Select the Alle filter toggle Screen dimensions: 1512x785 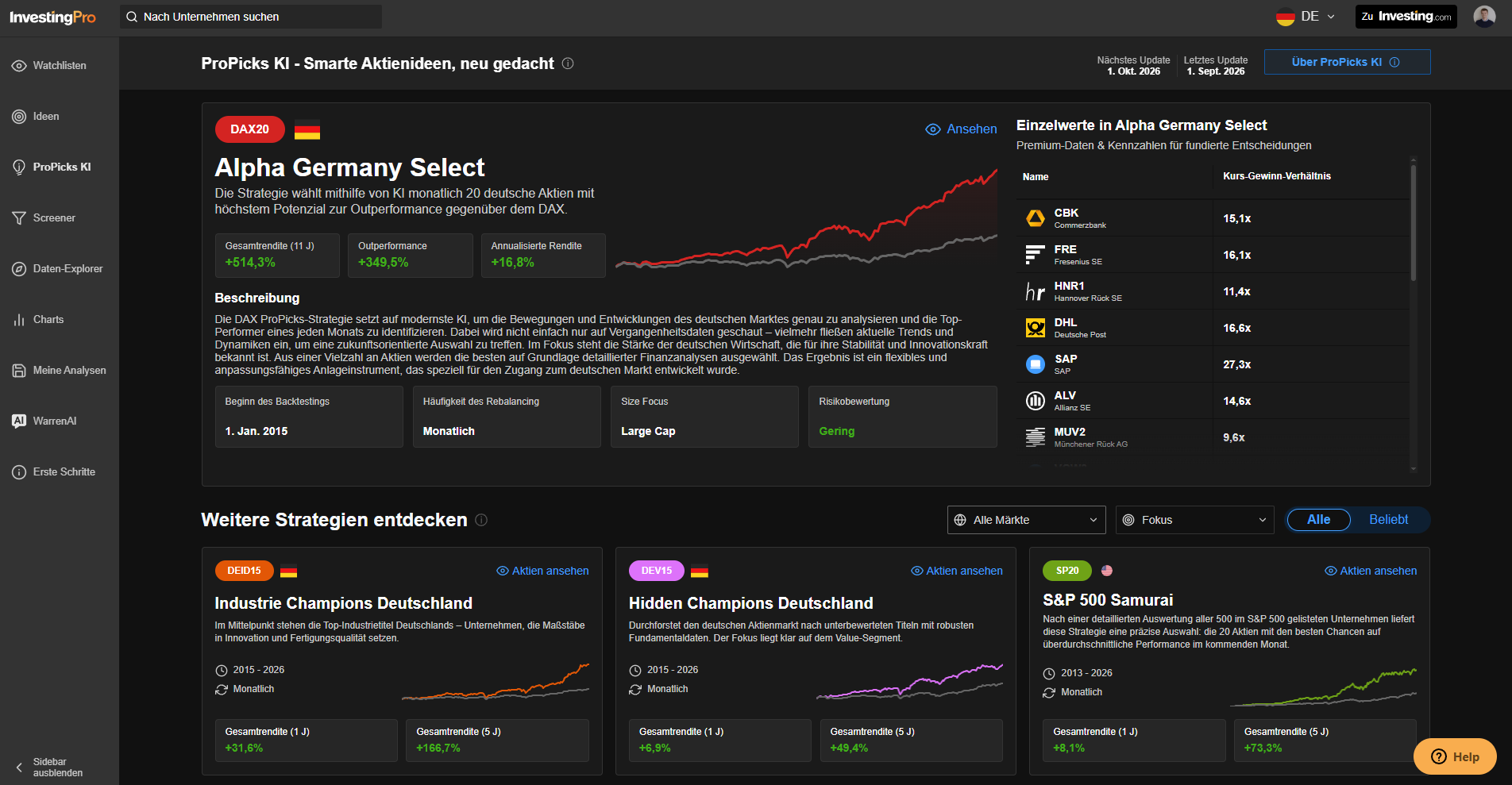pos(1319,520)
